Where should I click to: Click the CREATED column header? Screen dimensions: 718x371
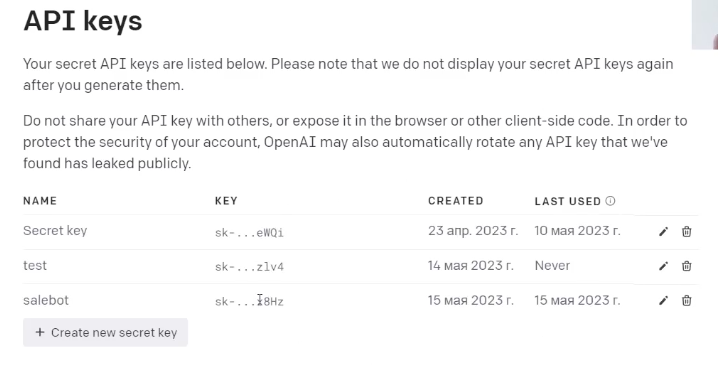[x=456, y=201]
